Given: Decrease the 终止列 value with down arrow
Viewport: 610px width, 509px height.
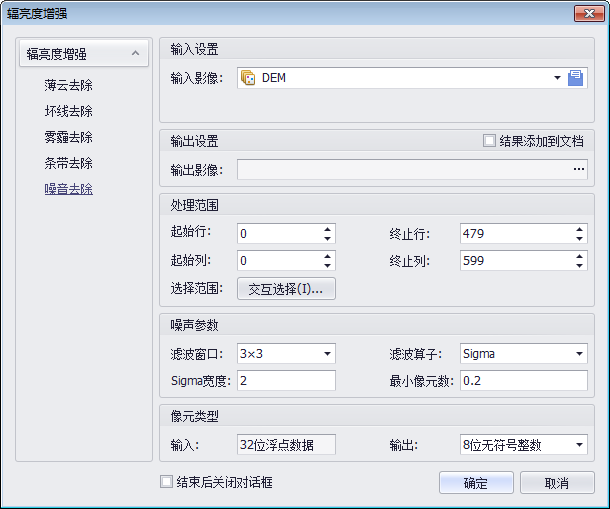Looking at the screenshot, I should click(x=579, y=265).
